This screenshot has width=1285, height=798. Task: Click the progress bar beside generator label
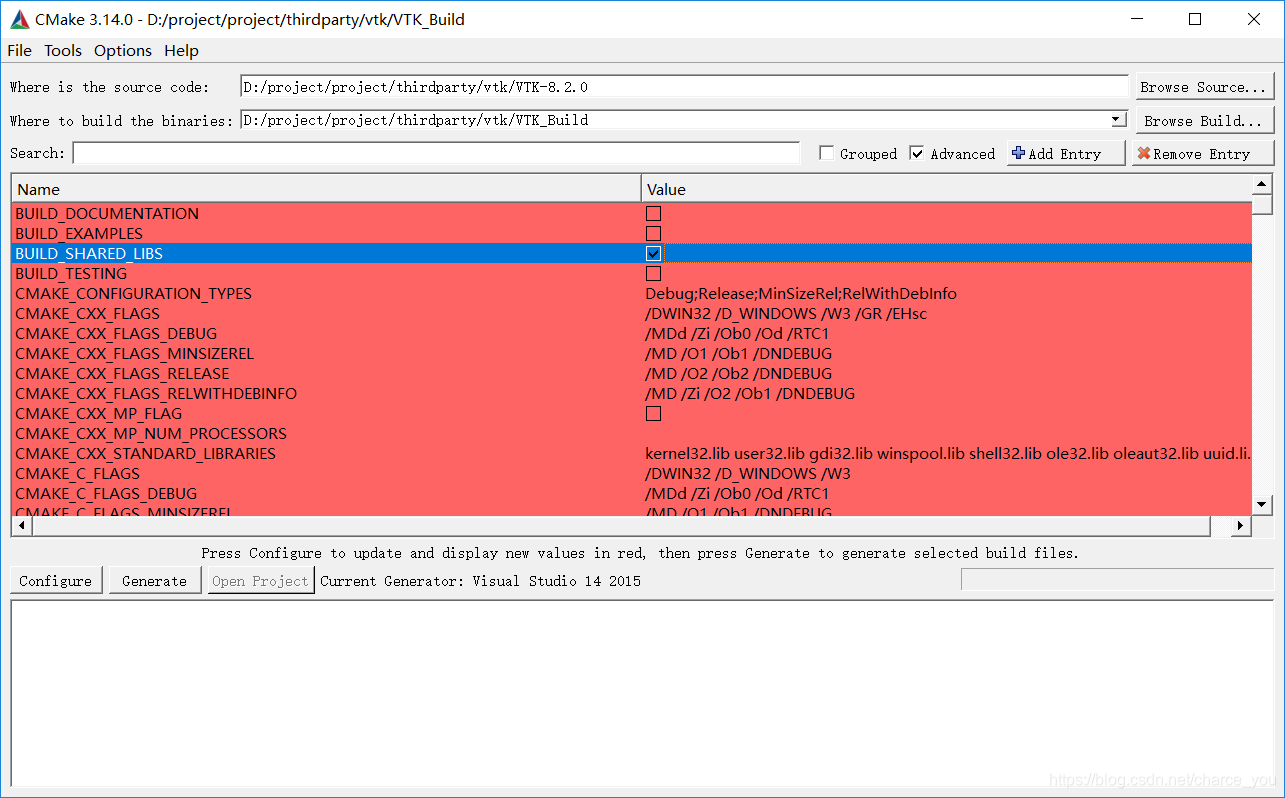point(1118,579)
